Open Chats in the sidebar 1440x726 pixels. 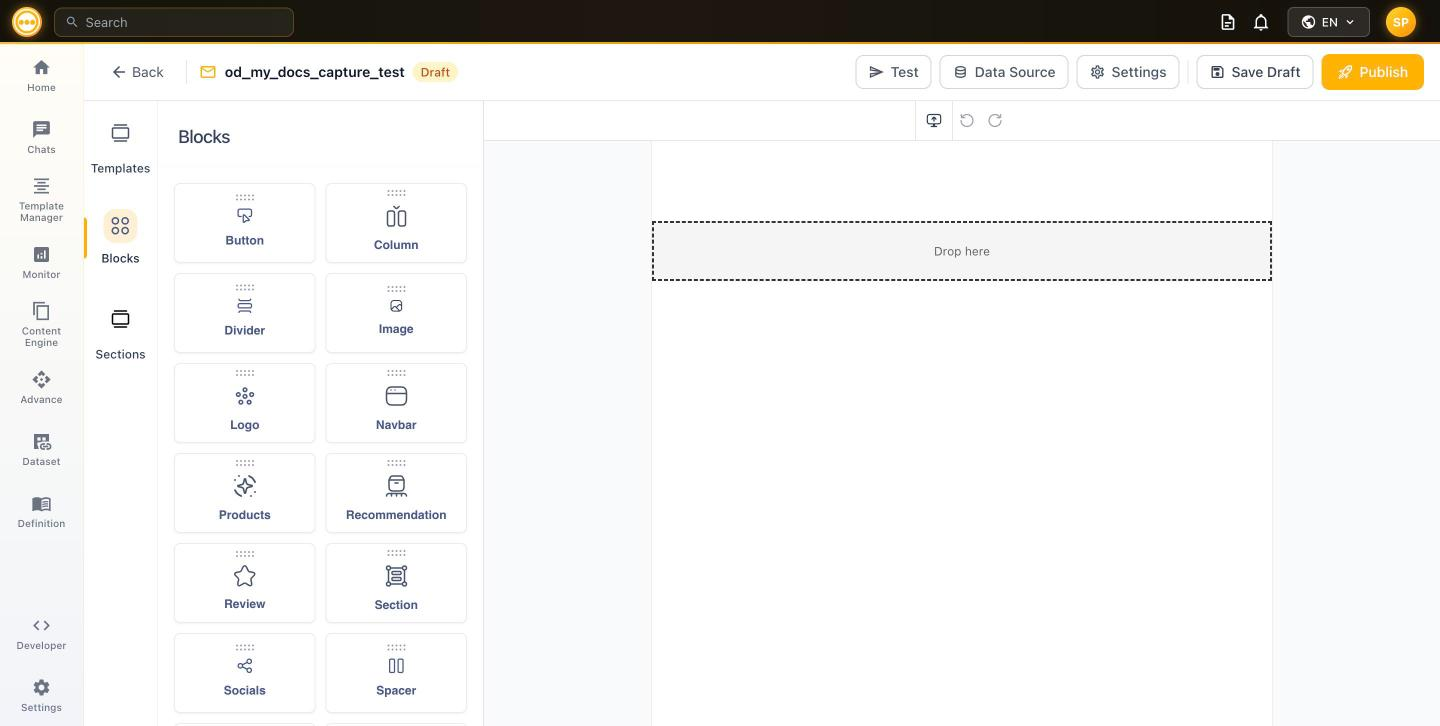41,137
